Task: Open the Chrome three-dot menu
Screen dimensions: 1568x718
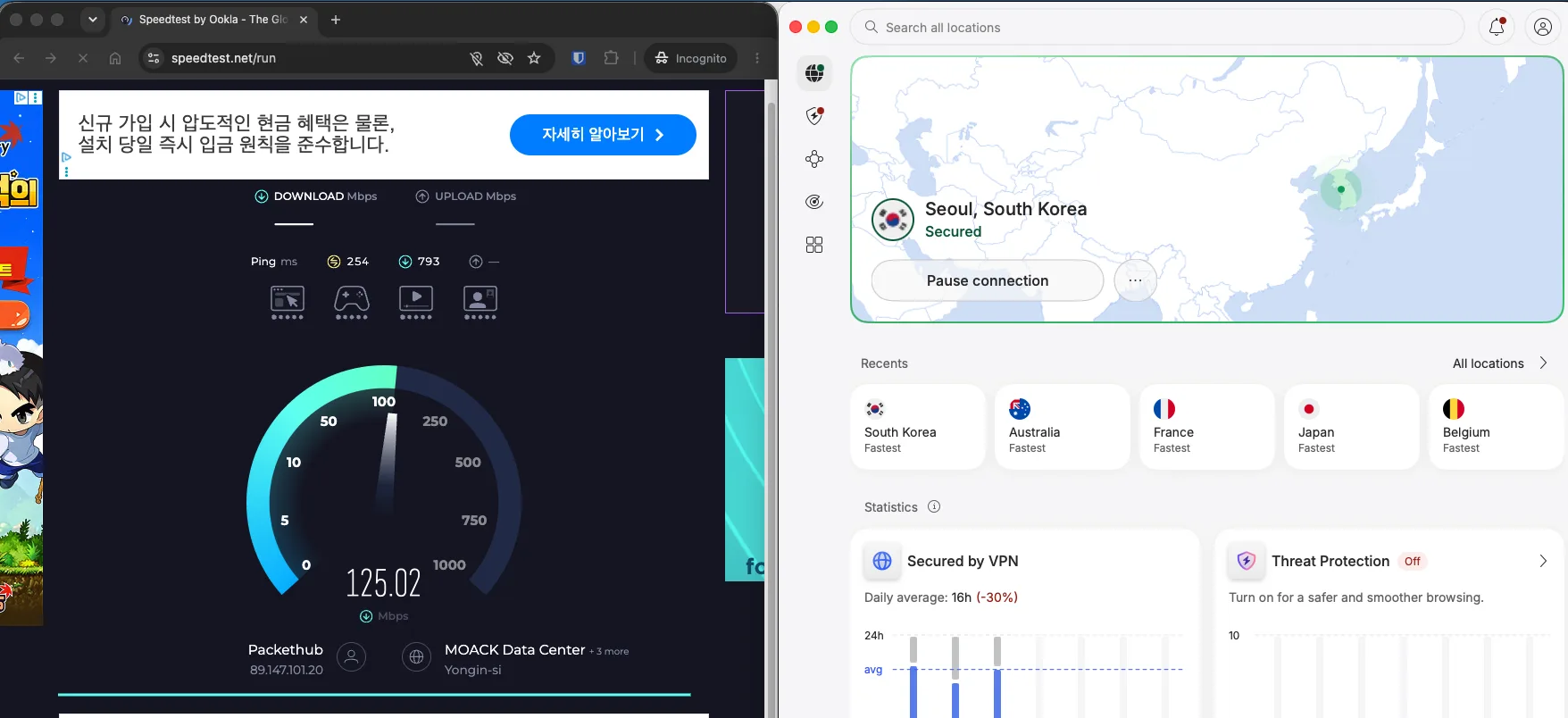Action: 757,58
